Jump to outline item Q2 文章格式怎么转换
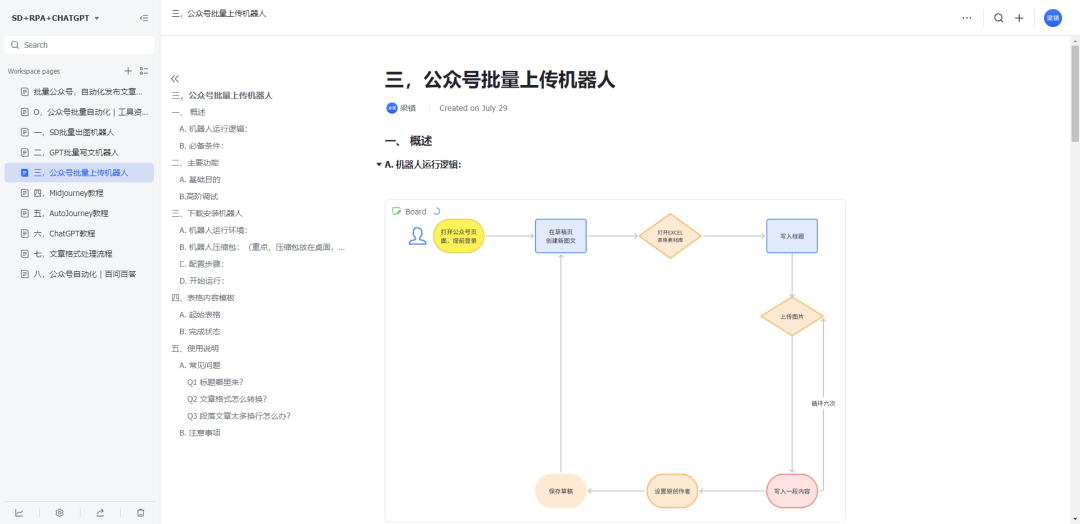1080x524 pixels. (x=227, y=399)
